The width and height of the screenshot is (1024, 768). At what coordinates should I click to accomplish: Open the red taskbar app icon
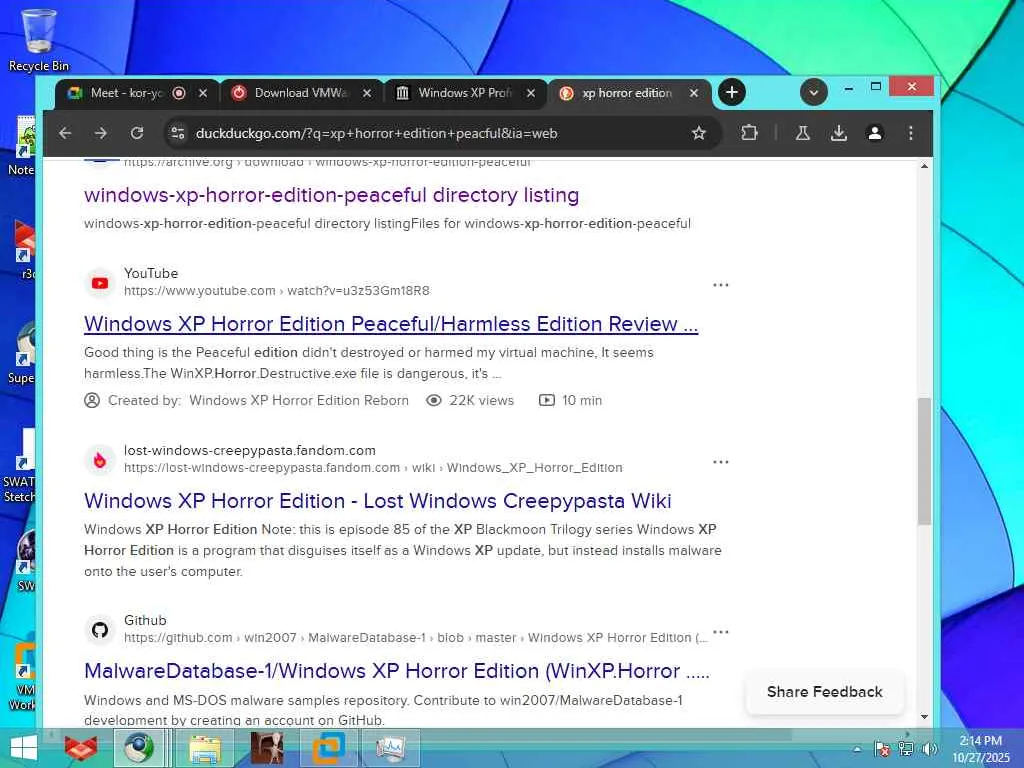point(81,748)
